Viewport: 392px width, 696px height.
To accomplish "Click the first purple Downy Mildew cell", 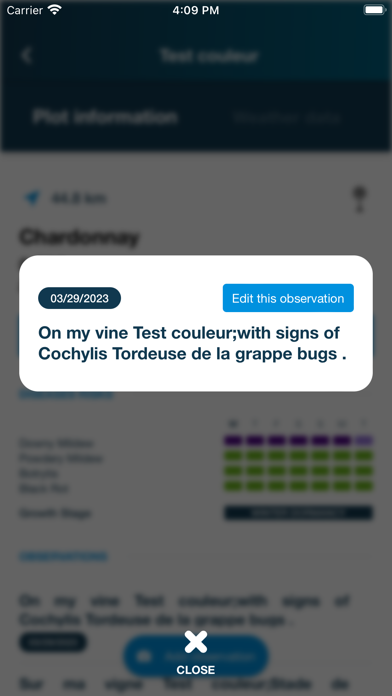I will [233, 440].
